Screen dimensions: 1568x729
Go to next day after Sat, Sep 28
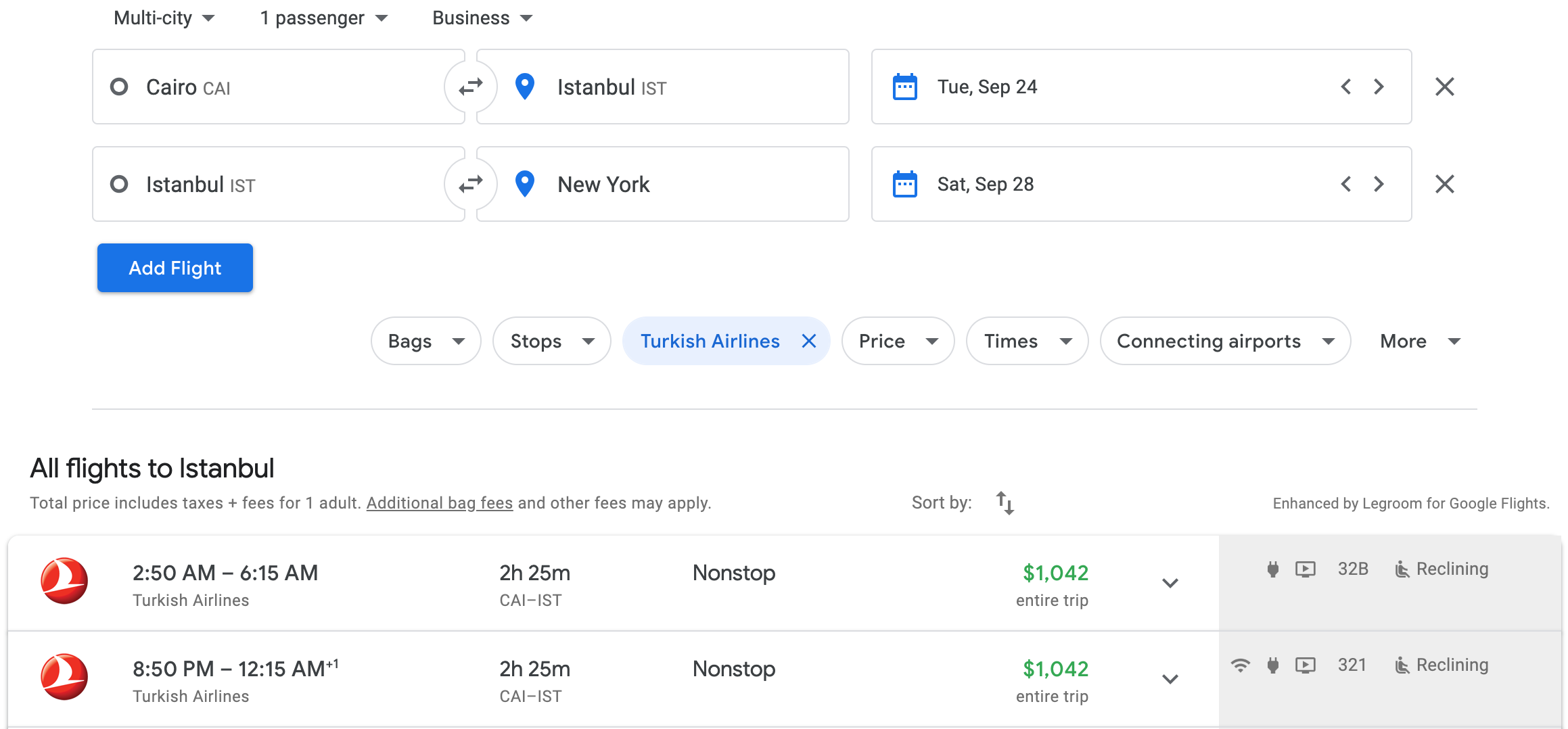[x=1379, y=184]
